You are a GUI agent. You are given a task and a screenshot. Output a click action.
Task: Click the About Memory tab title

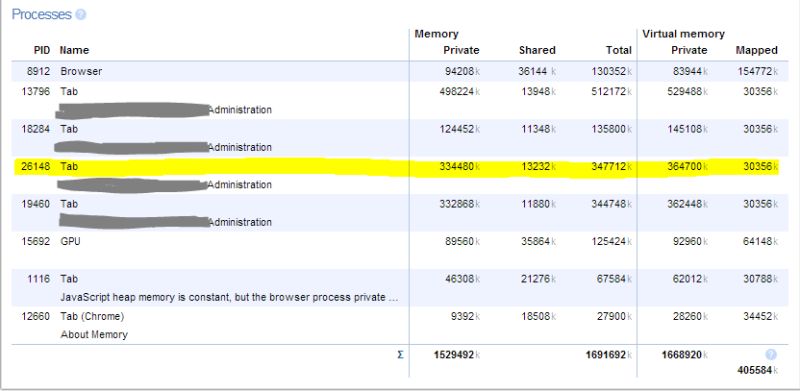pos(94,335)
